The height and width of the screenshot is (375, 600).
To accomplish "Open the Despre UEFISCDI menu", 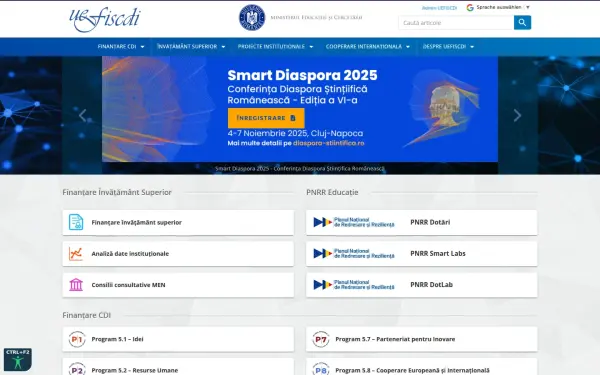I will click(448, 47).
